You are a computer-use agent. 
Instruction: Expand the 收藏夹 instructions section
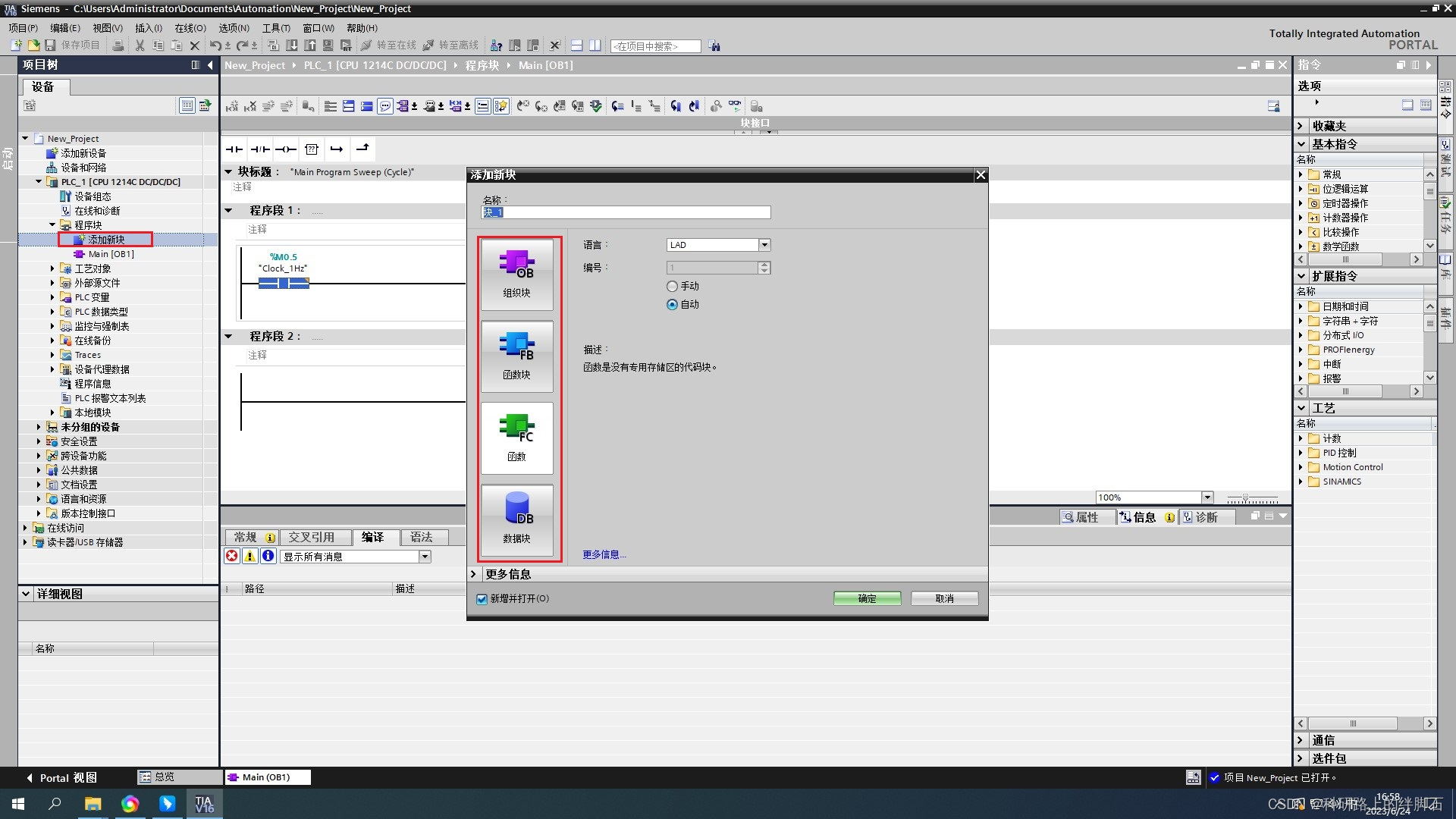tap(1301, 126)
